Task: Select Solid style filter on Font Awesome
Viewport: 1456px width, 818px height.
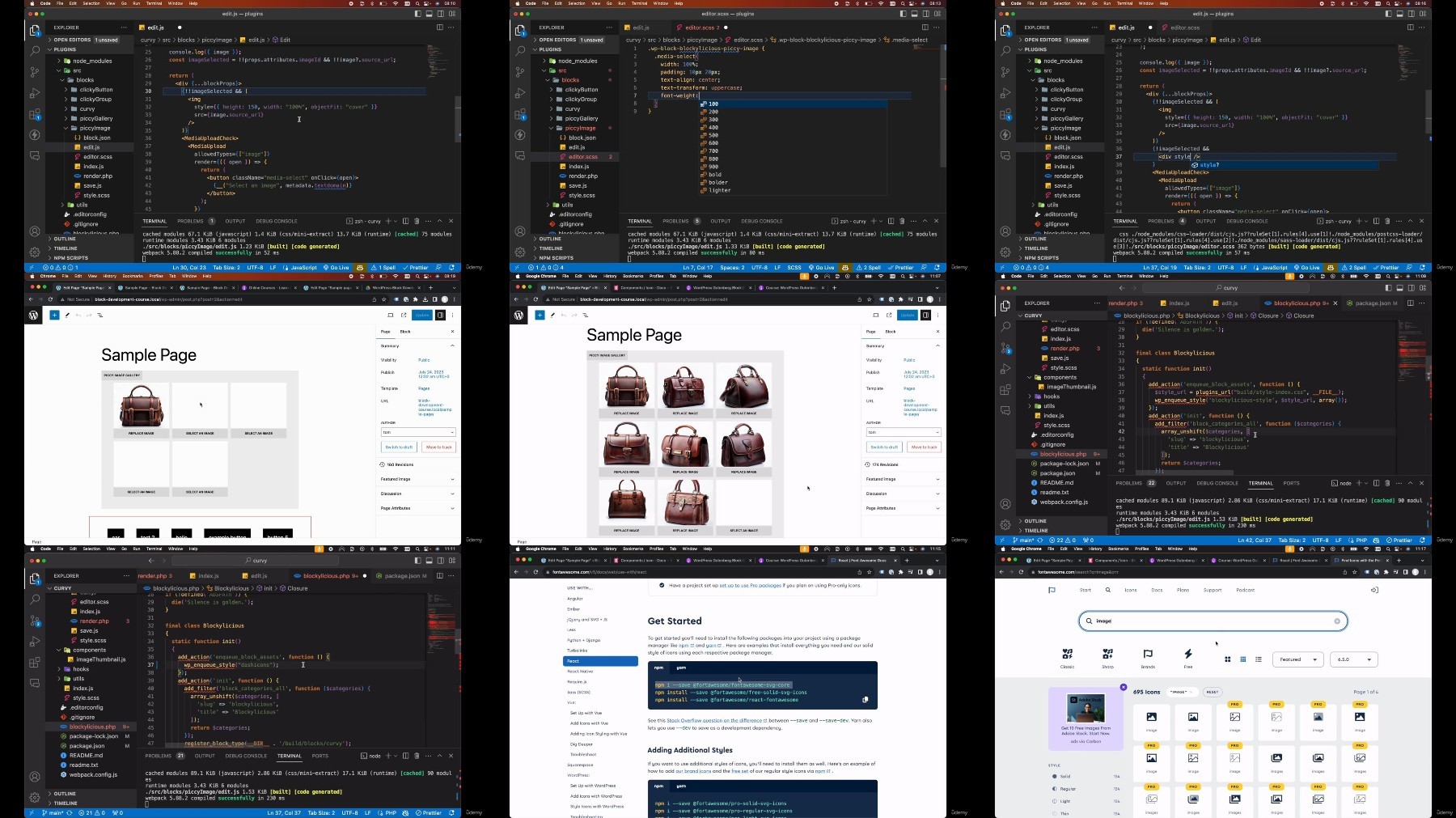Action: tap(1085, 777)
